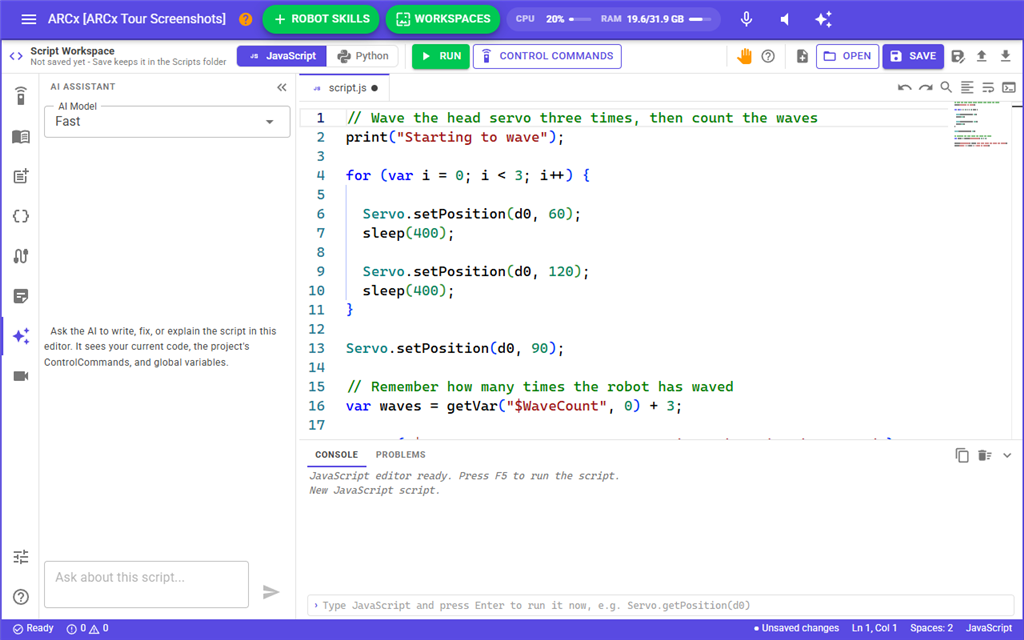Undo the last editor change

[x=904, y=88]
